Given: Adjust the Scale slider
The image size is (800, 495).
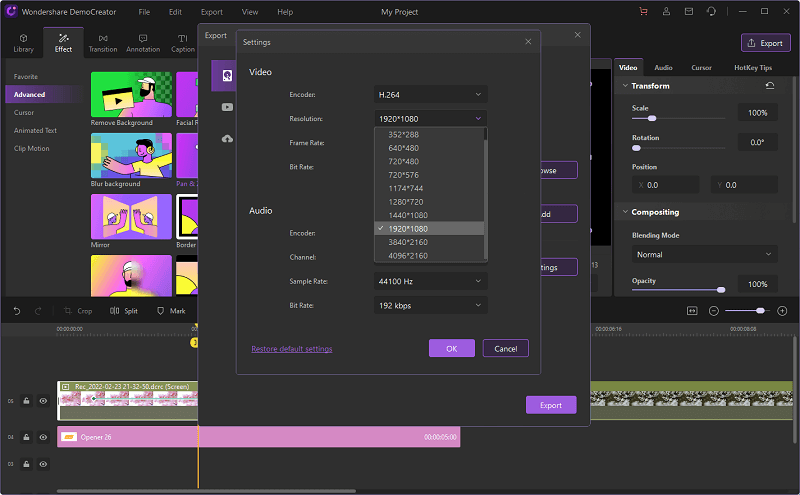Looking at the screenshot, I should click(678, 118).
